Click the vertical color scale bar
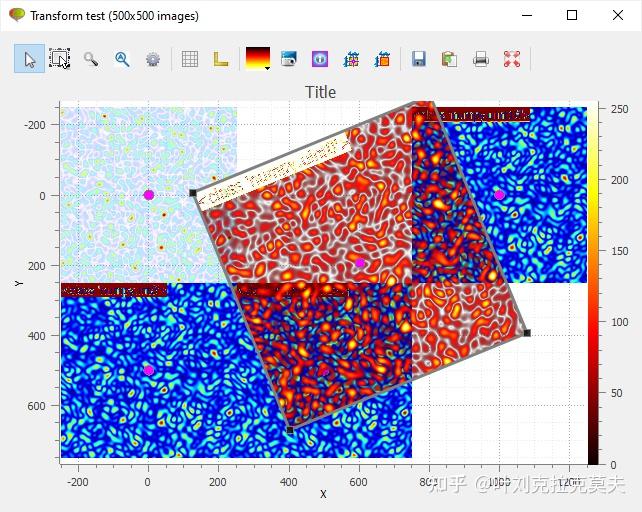642x512 pixels. click(x=592, y=285)
